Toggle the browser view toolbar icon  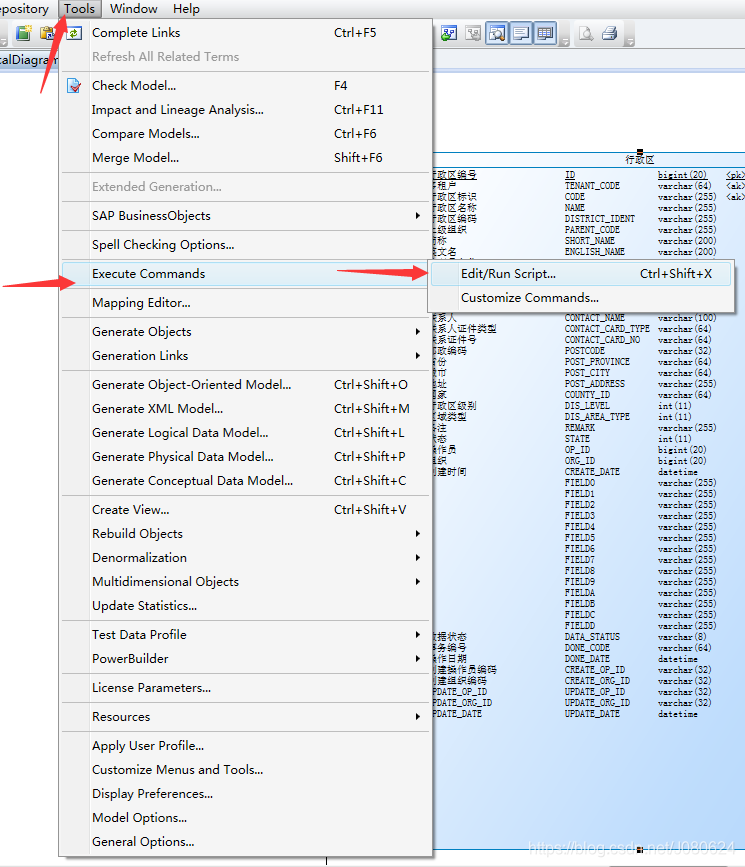coord(497,34)
